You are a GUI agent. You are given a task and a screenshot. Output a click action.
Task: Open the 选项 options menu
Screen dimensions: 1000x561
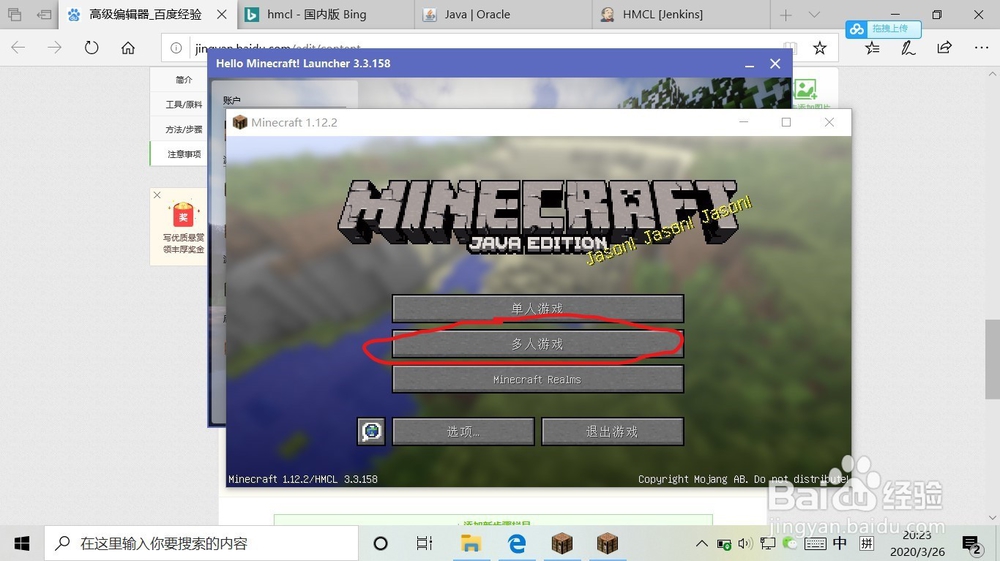[463, 432]
